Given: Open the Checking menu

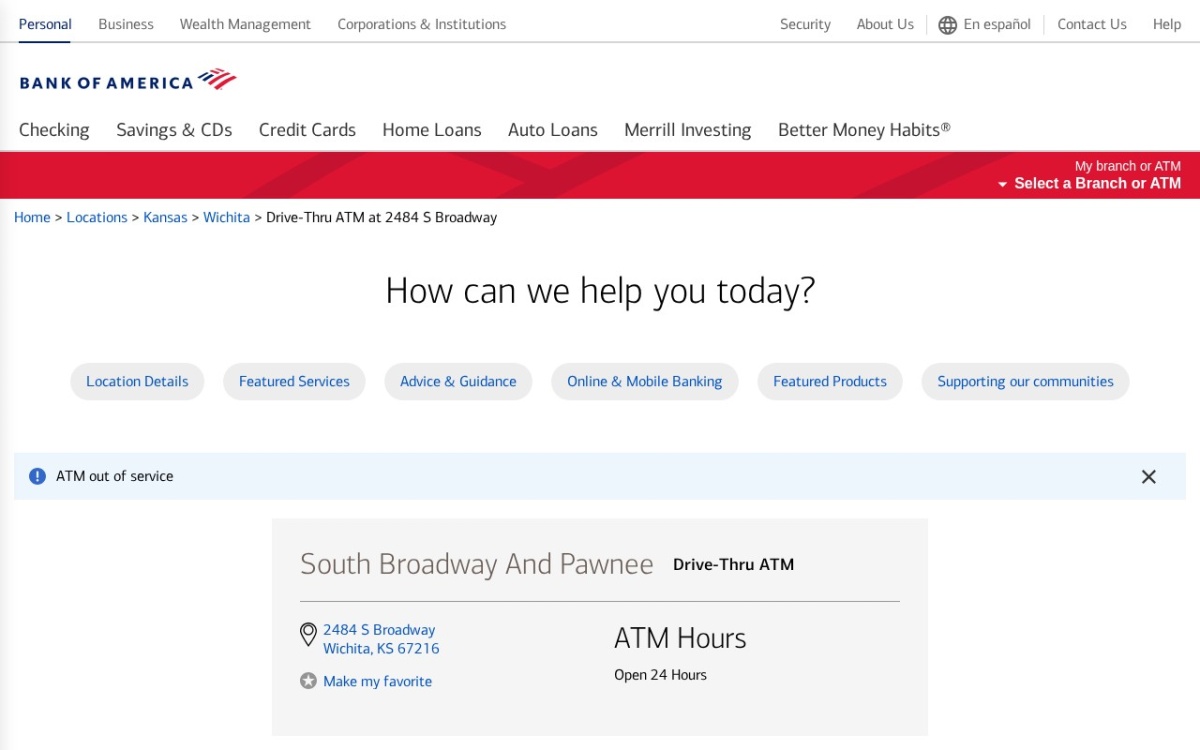Looking at the screenshot, I should (x=54, y=130).
